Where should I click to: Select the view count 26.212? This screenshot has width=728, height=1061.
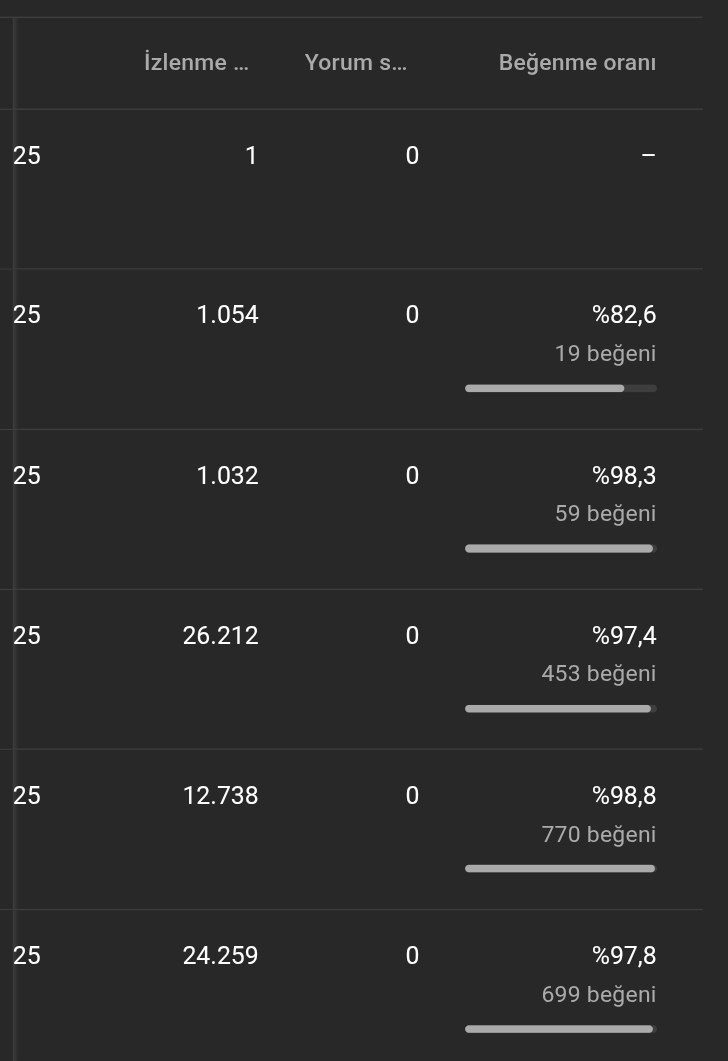tap(221, 635)
